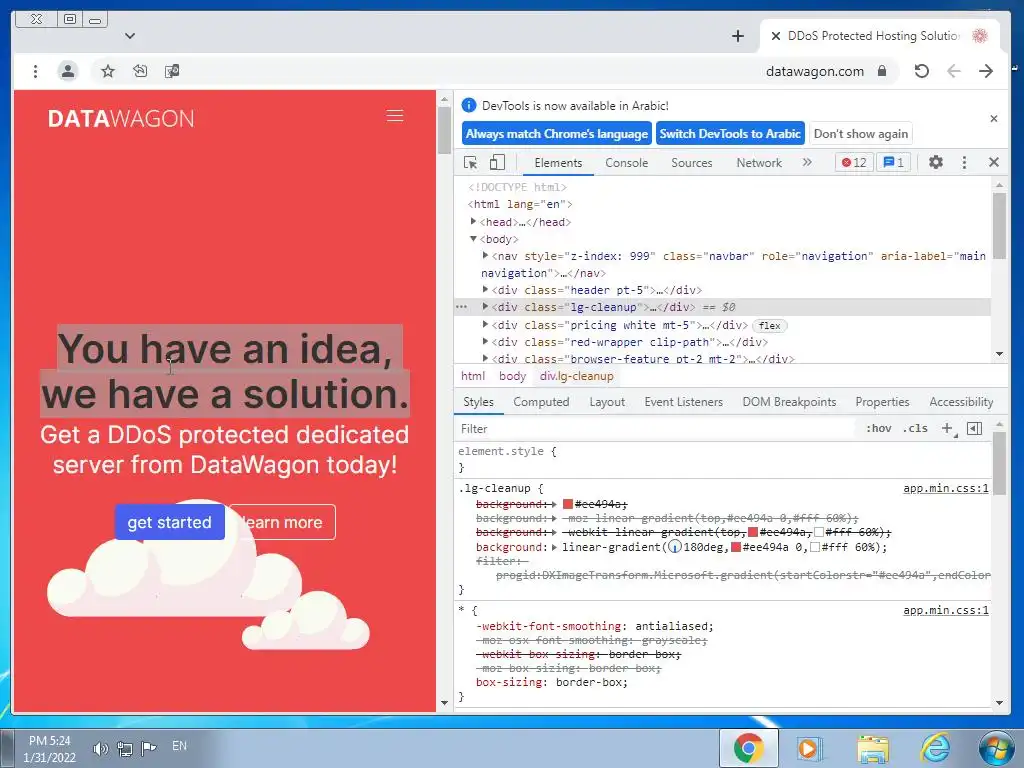Open the Properties tab
1024x768 pixels.
coord(882,402)
